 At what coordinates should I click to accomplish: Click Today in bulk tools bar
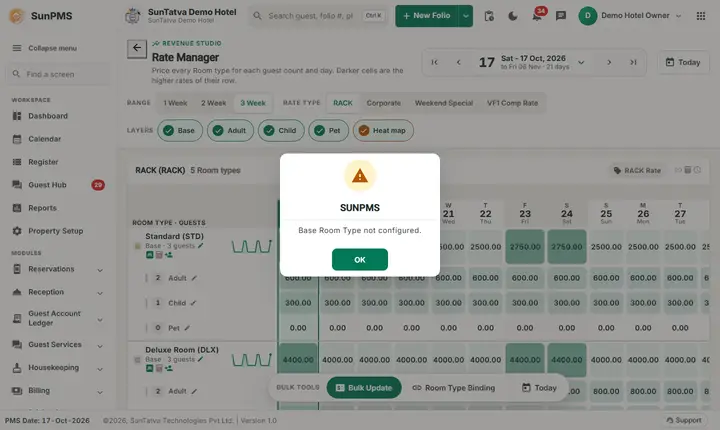click(539, 388)
